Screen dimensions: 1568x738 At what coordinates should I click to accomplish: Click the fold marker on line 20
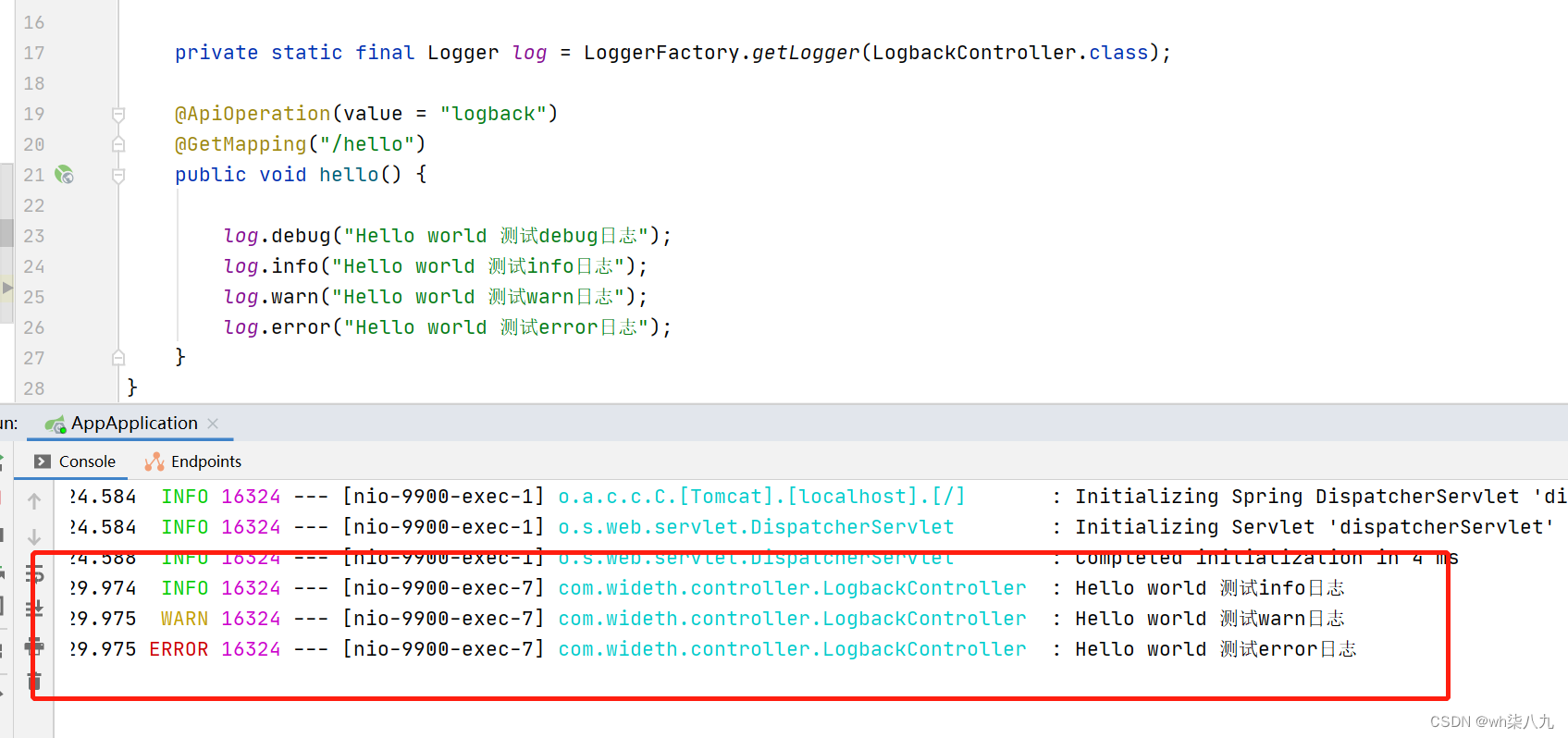118,144
